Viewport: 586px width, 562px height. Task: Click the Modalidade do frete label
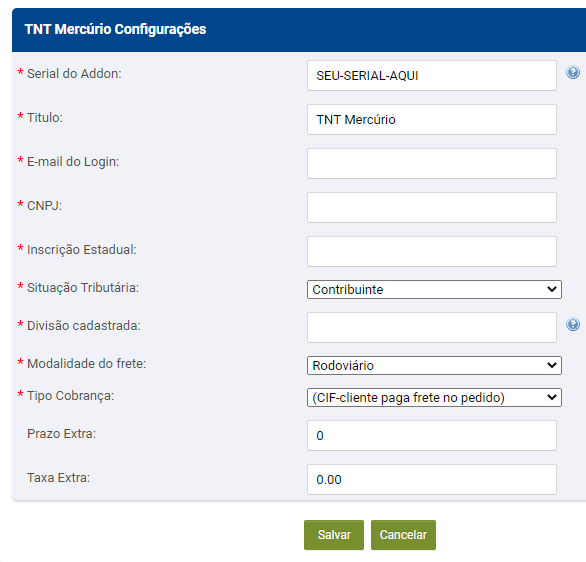coord(86,364)
